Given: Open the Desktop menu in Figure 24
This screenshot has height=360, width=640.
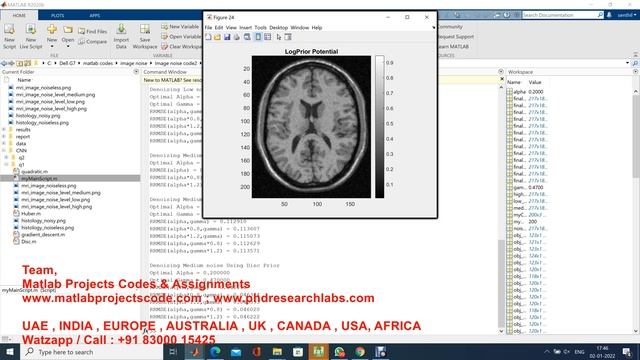Looking at the screenshot, I should click(x=278, y=27).
